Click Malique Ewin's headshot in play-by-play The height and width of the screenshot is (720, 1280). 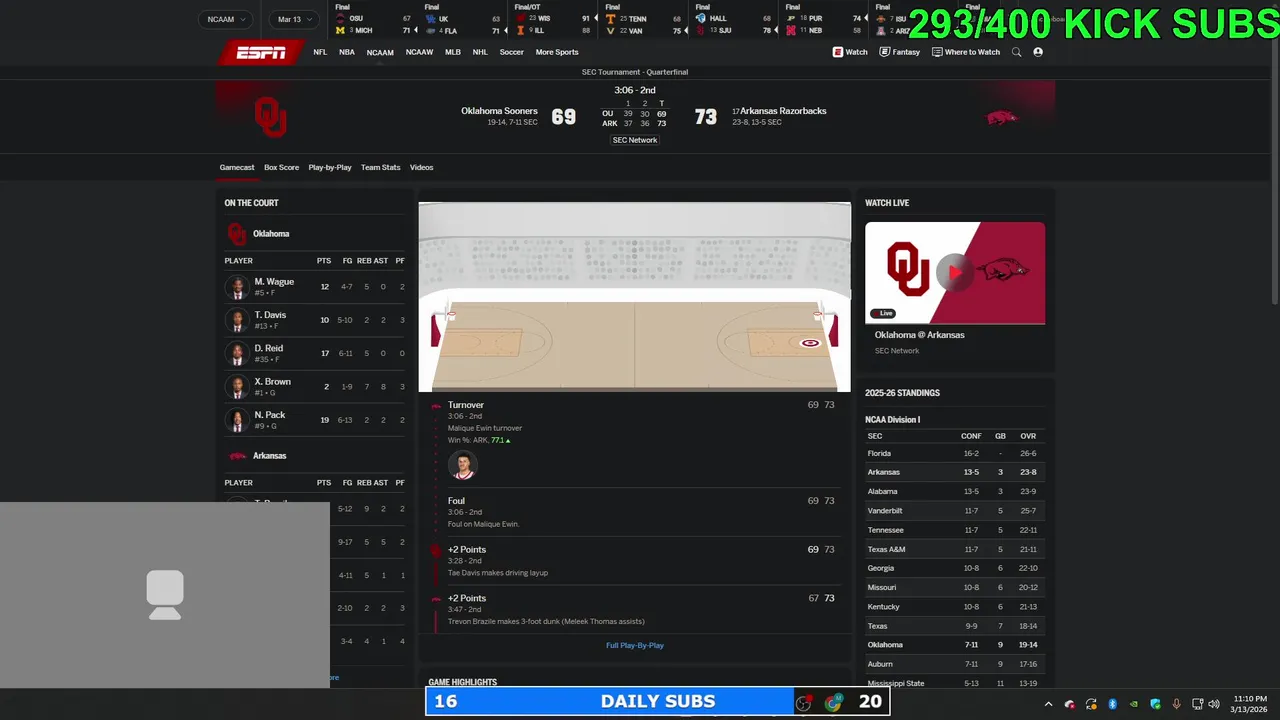[462, 465]
